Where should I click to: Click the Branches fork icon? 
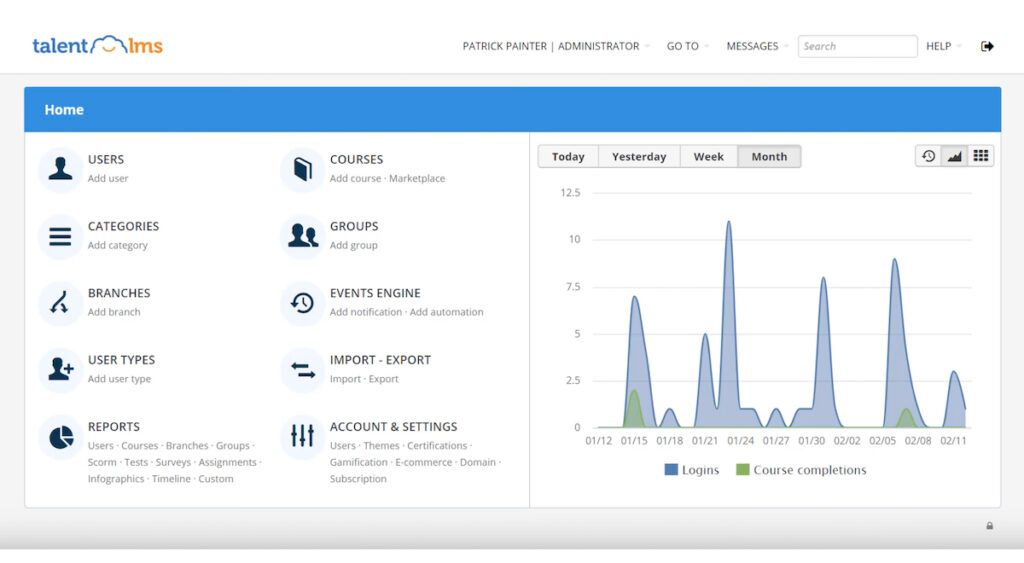click(x=60, y=303)
